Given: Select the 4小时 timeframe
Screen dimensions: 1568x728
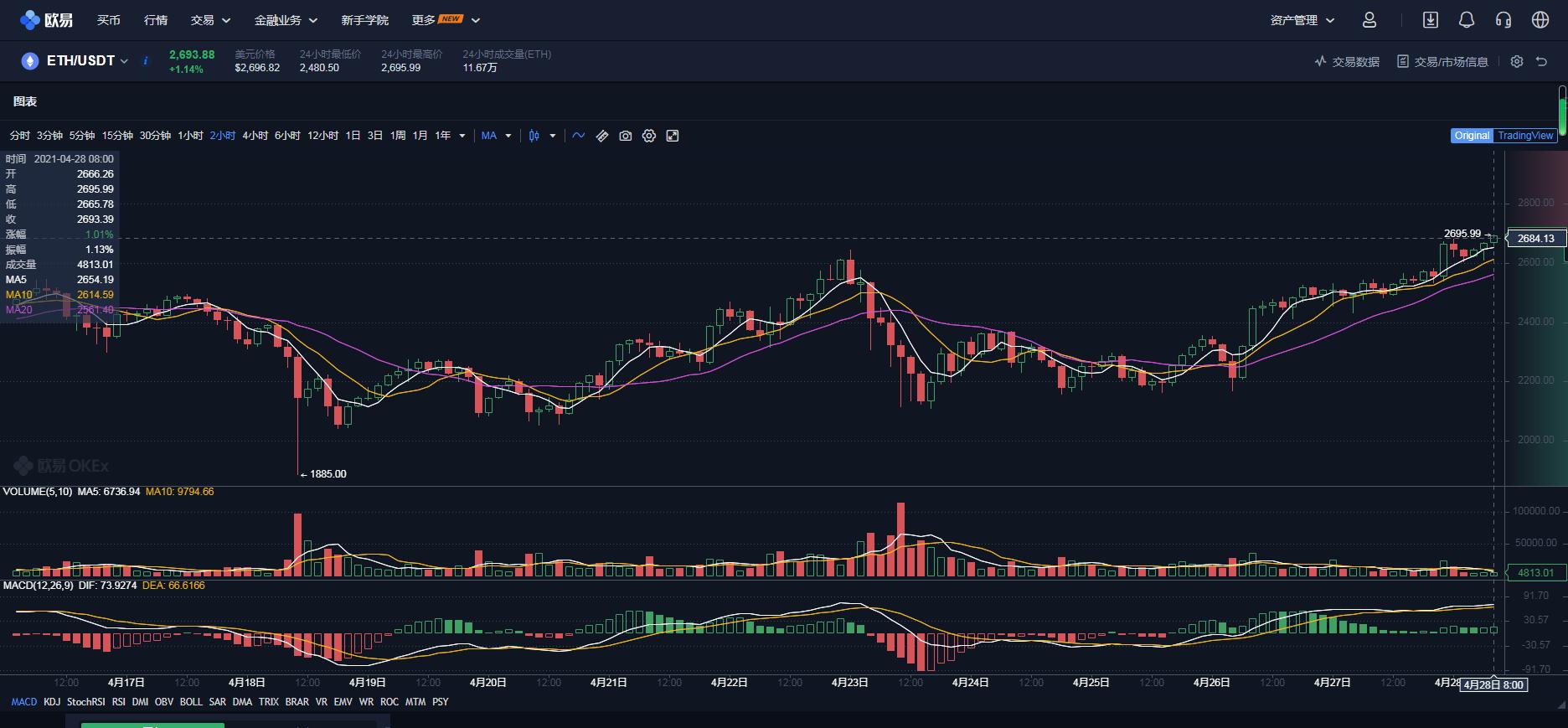Looking at the screenshot, I should (255, 136).
